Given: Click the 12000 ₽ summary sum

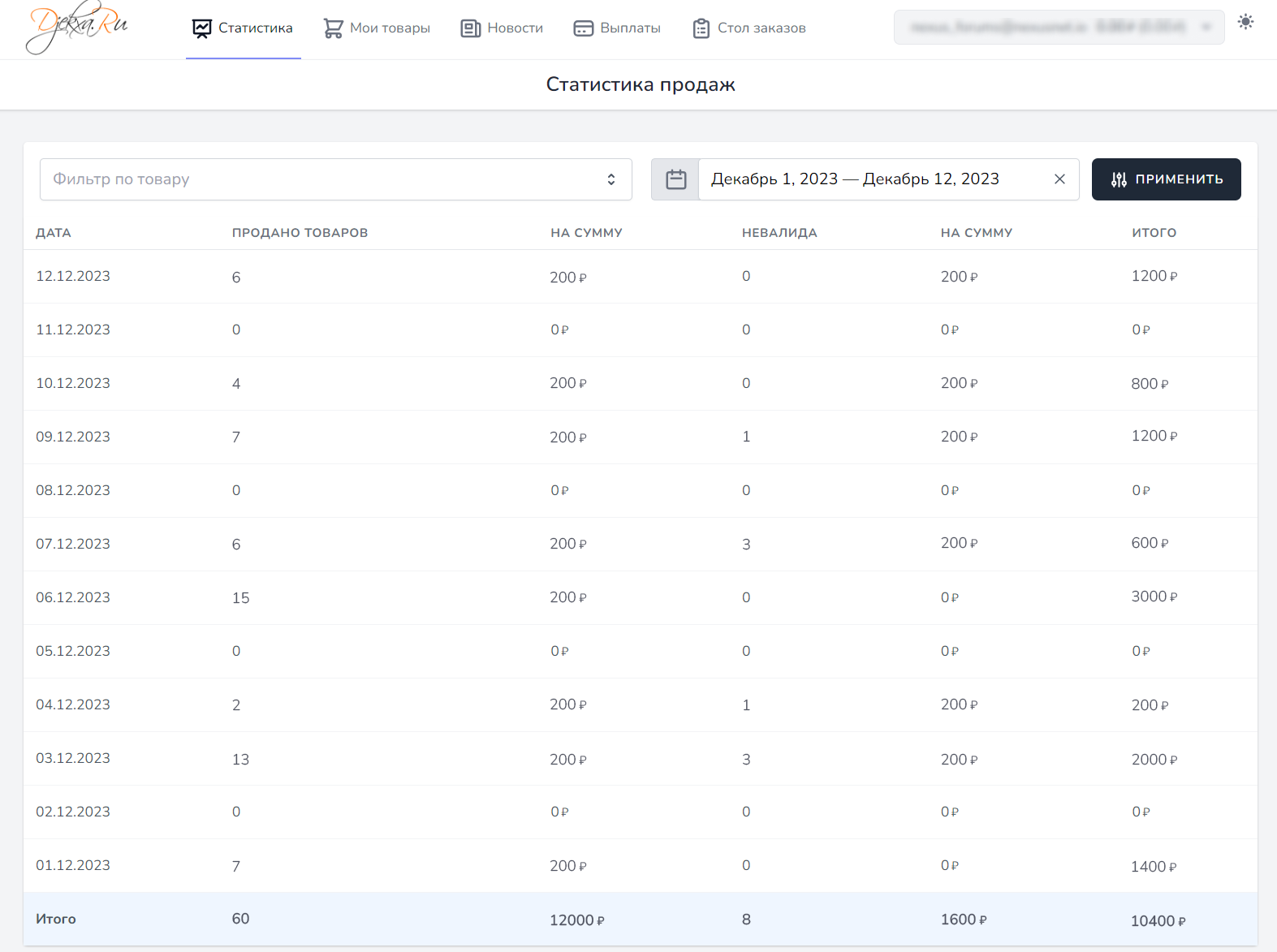Looking at the screenshot, I should pos(577,920).
